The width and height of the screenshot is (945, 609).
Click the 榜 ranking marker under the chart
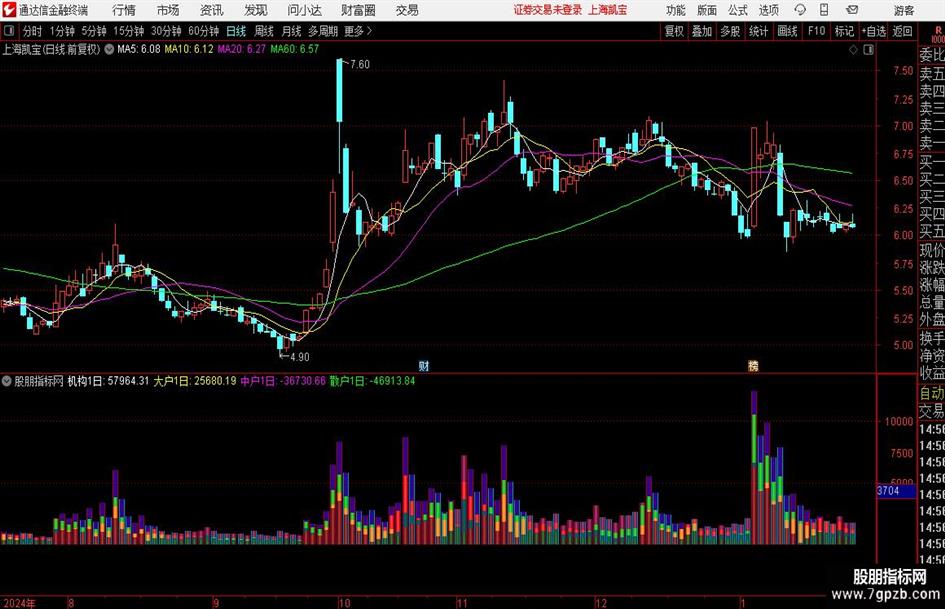[x=753, y=365]
